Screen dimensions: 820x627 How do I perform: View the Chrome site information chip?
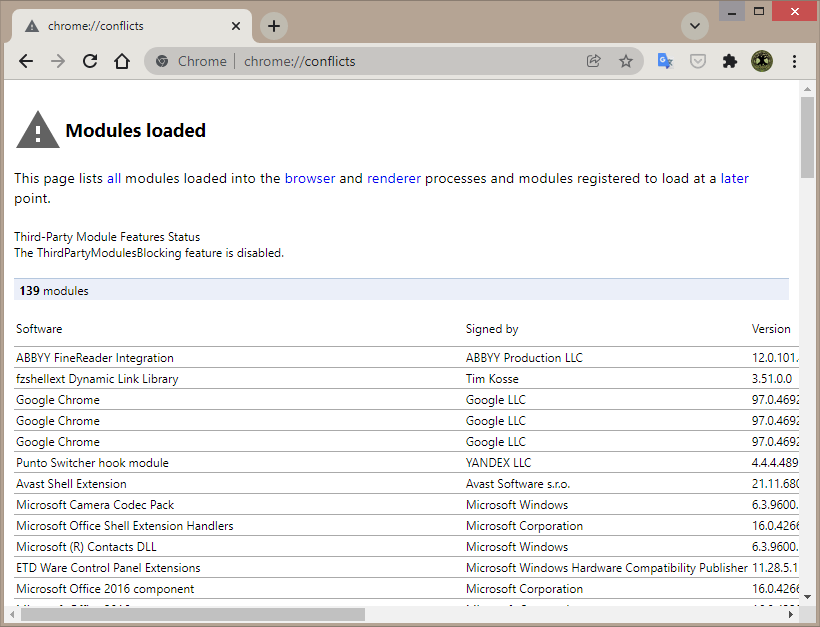(192, 61)
